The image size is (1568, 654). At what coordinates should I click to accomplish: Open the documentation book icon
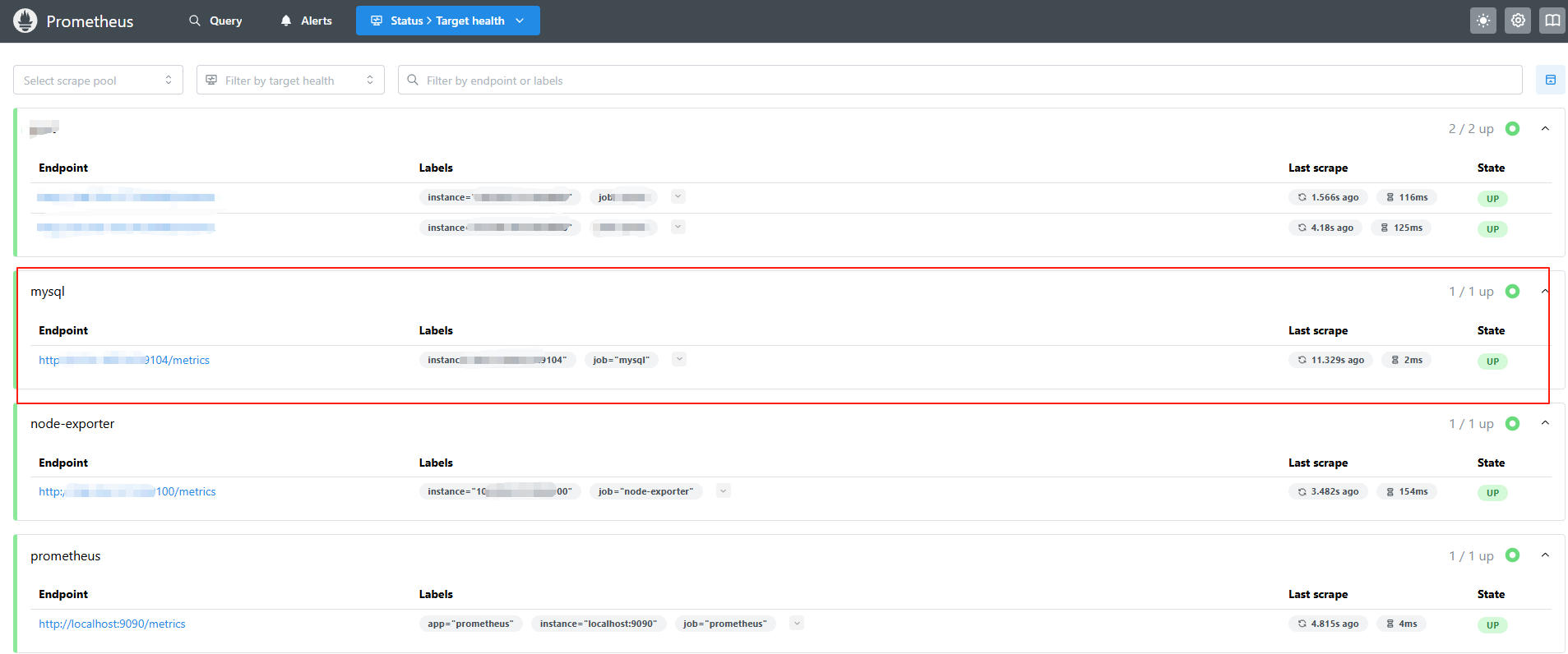(x=1552, y=21)
